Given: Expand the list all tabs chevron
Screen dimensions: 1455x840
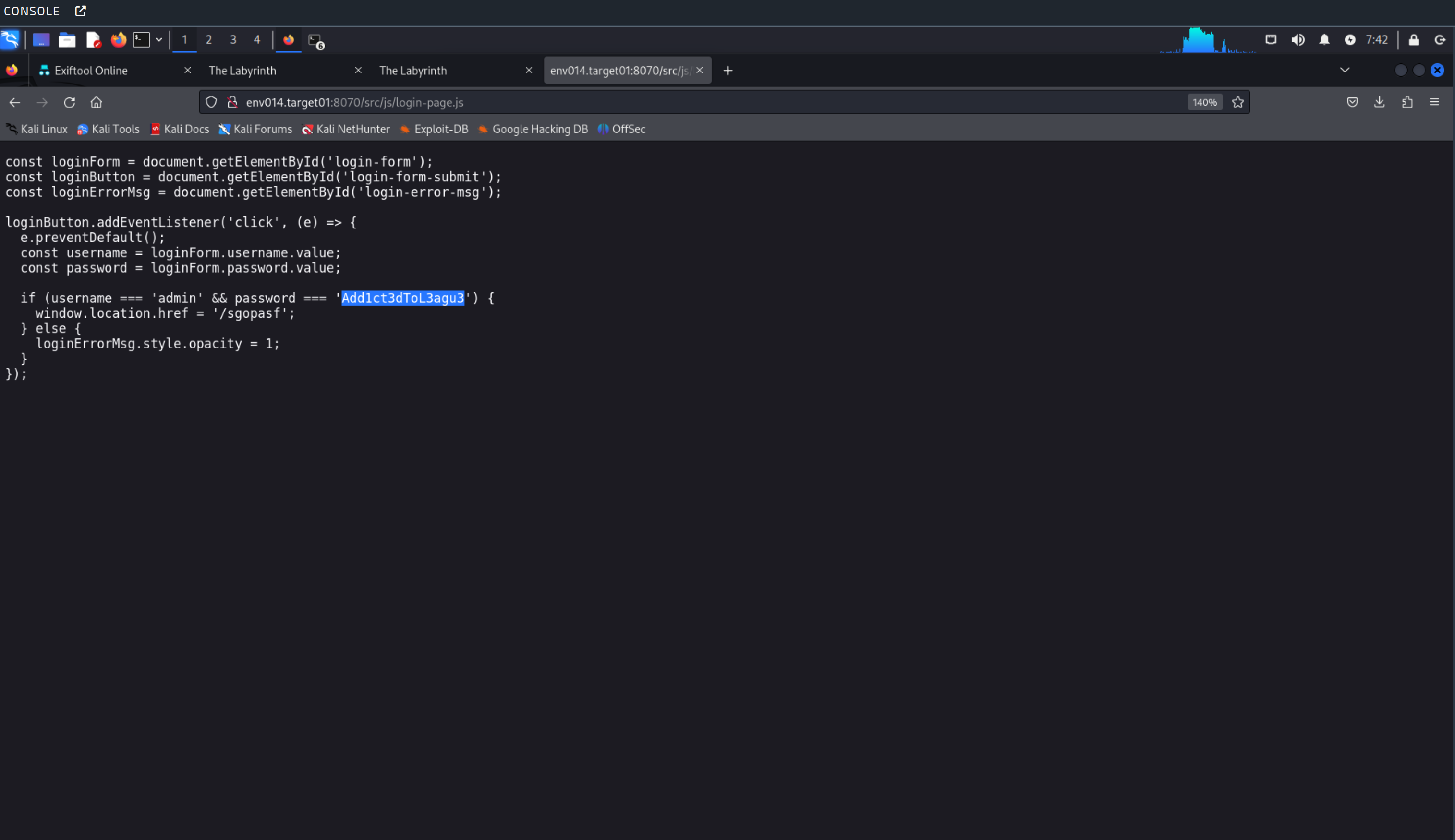Looking at the screenshot, I should [1345, 71].
